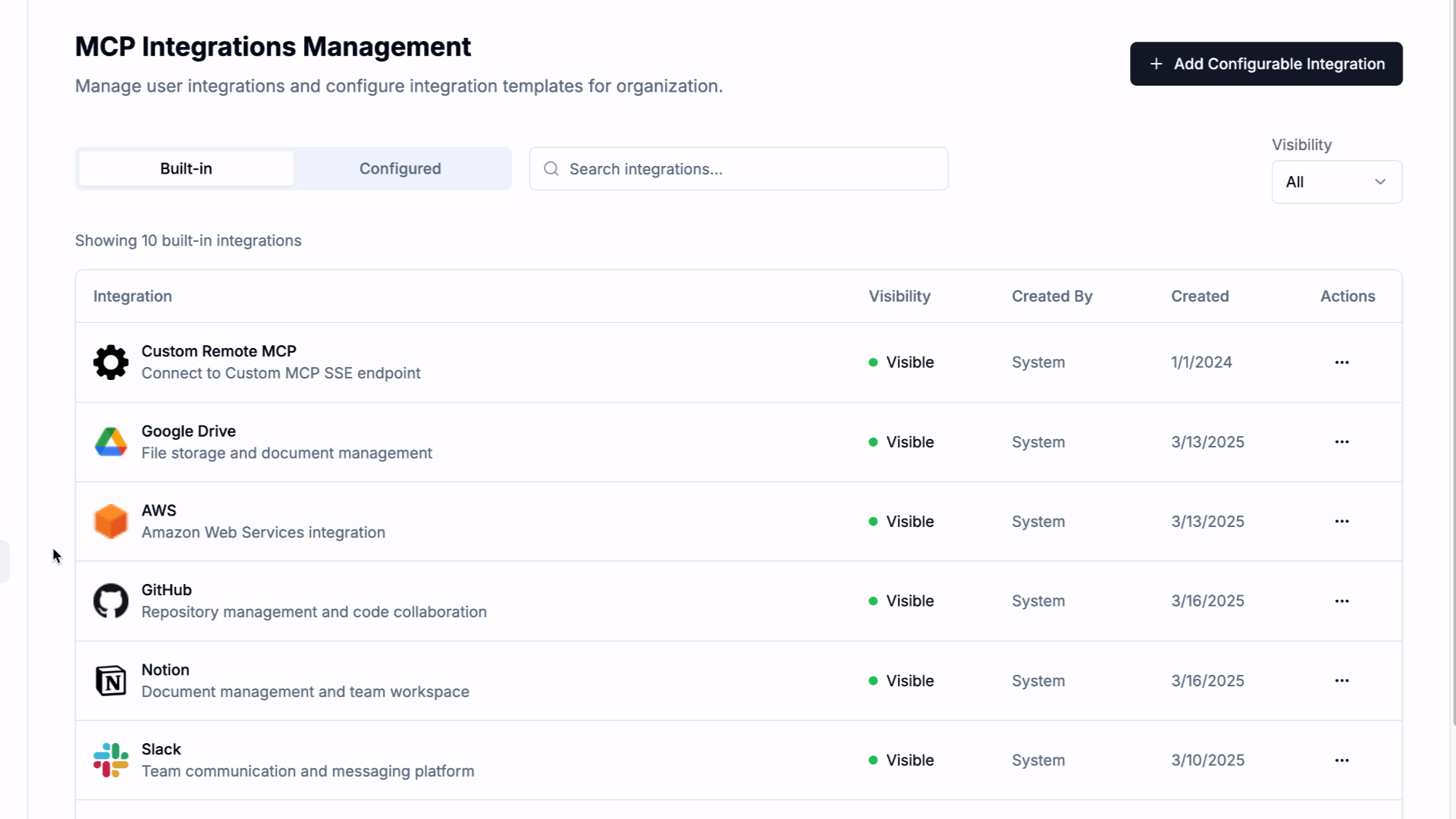Switch to the Configured tab
Image resolution: width=1456 pixels, height=819 pixels.
[400, 168]
